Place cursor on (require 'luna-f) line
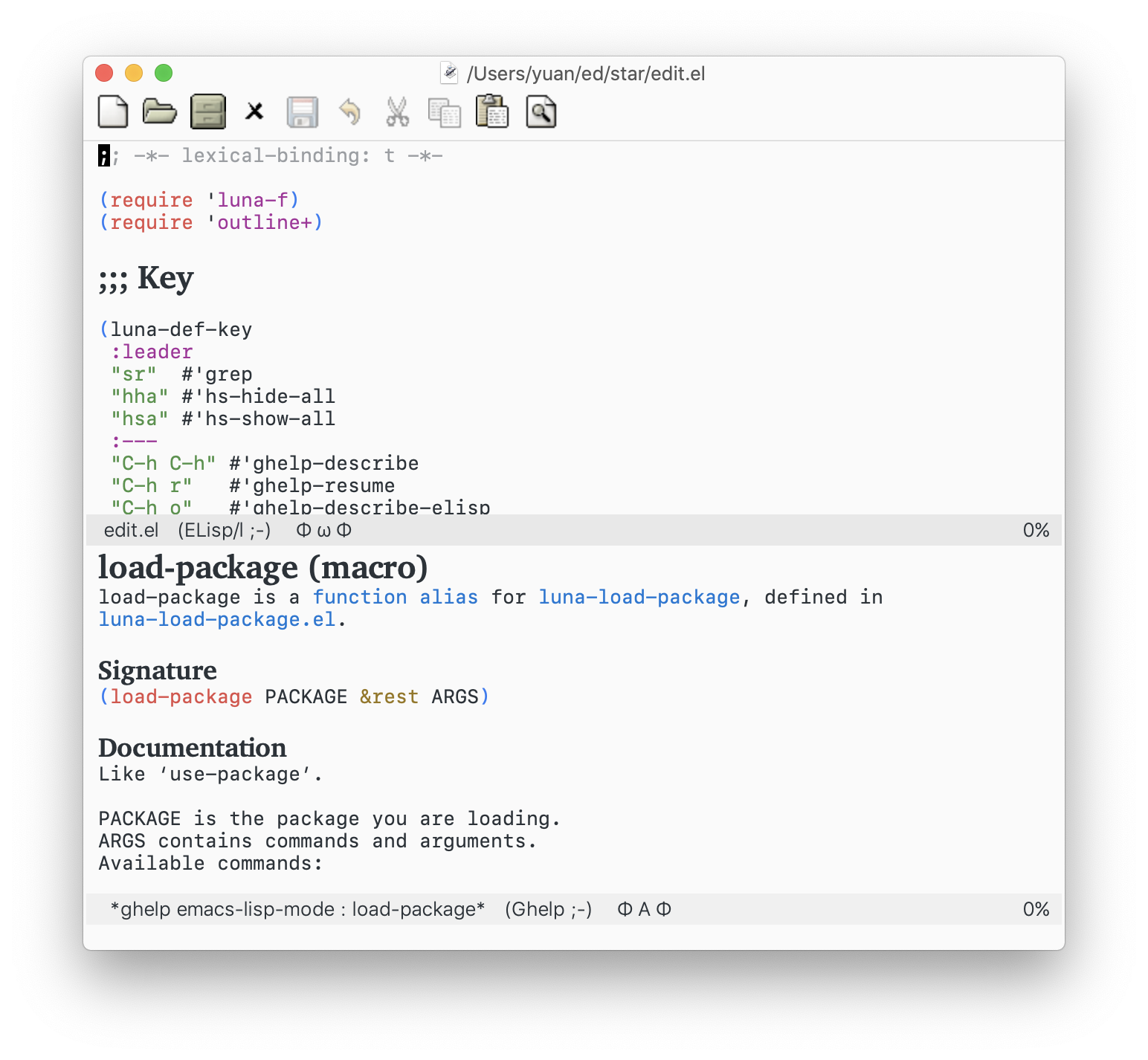 [x=199, y=200]
